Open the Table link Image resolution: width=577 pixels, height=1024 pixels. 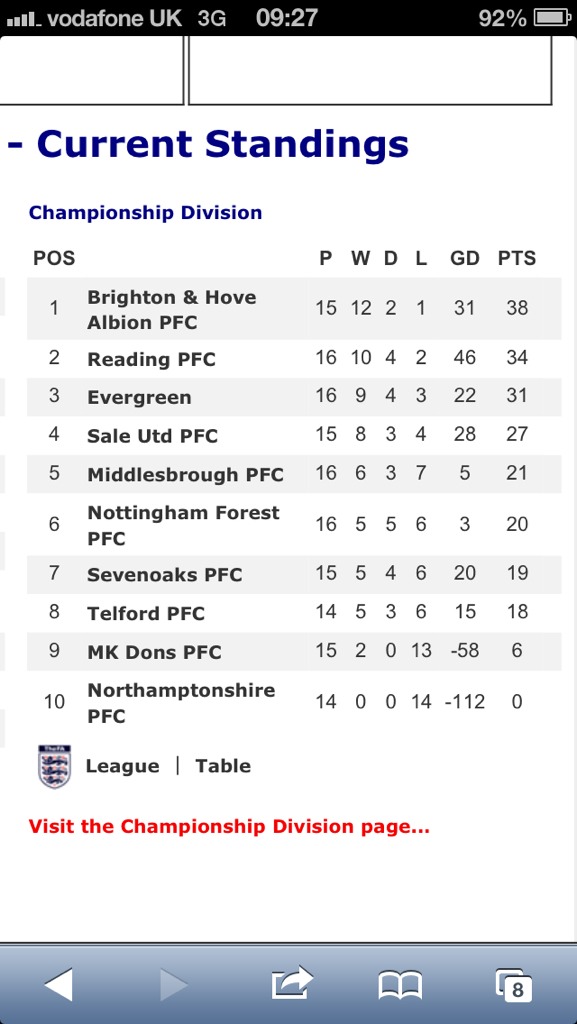coord(223,766)
